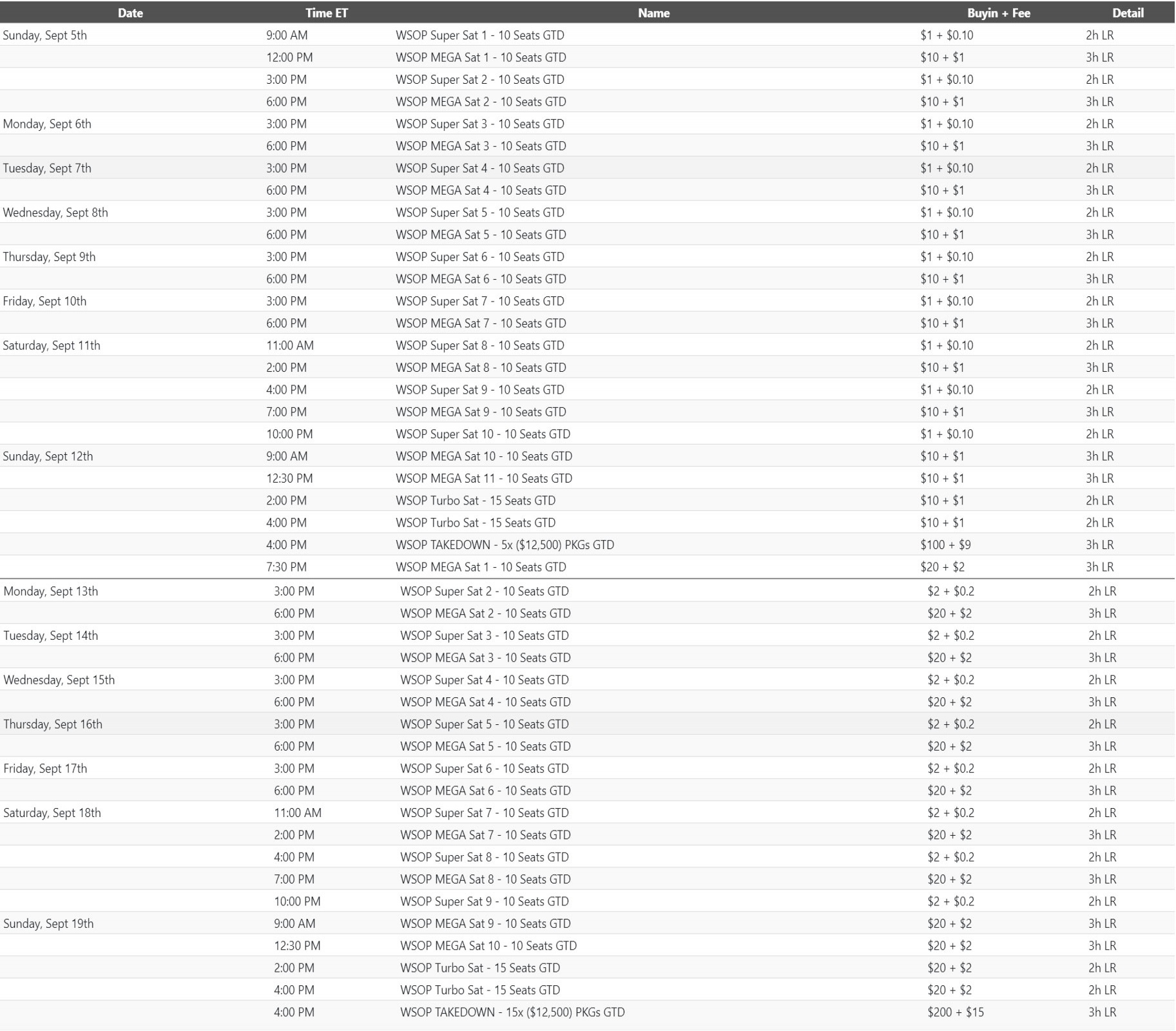Select the Sunday, Sept 5th date cell
The width and height of the screenshot is (1176, 1031).
point(44,35)
